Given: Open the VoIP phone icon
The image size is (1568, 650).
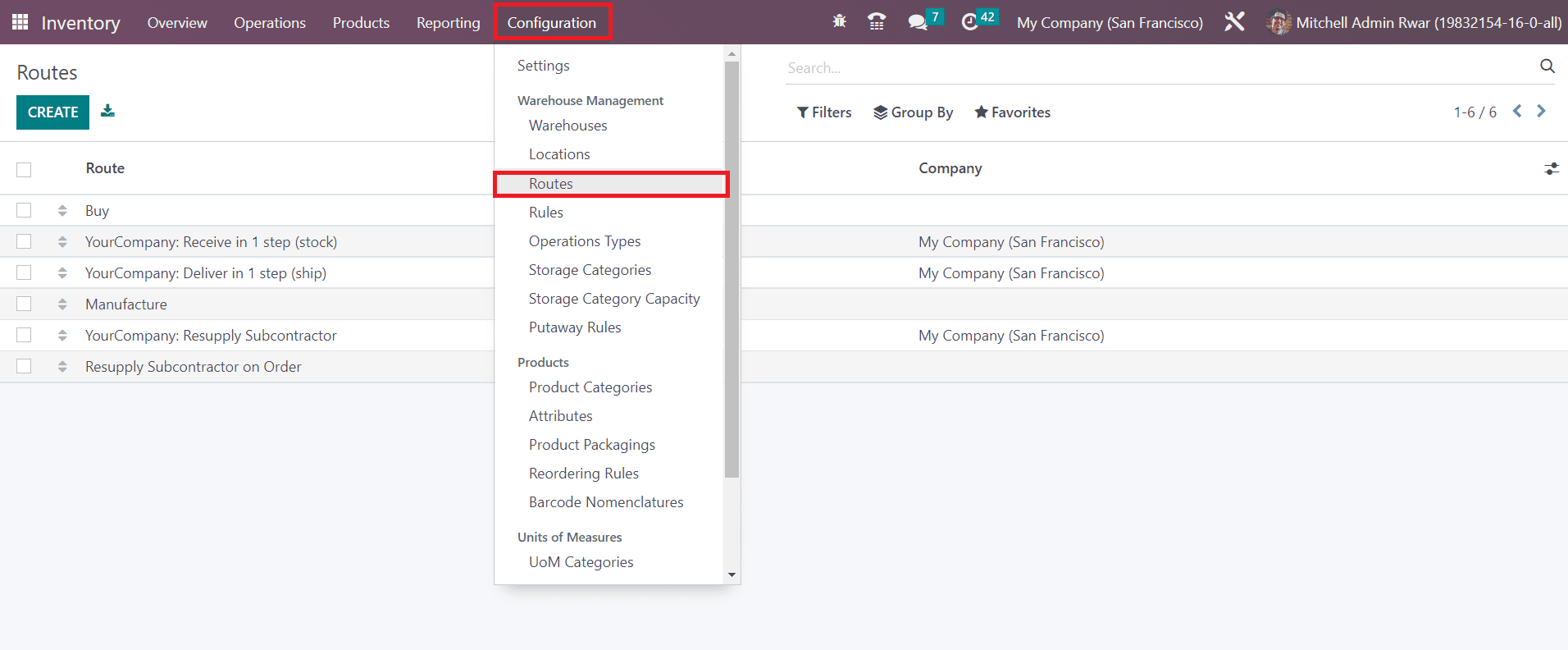Looking at the screenshot, I should pyautogui.click(x=877, y=22).
